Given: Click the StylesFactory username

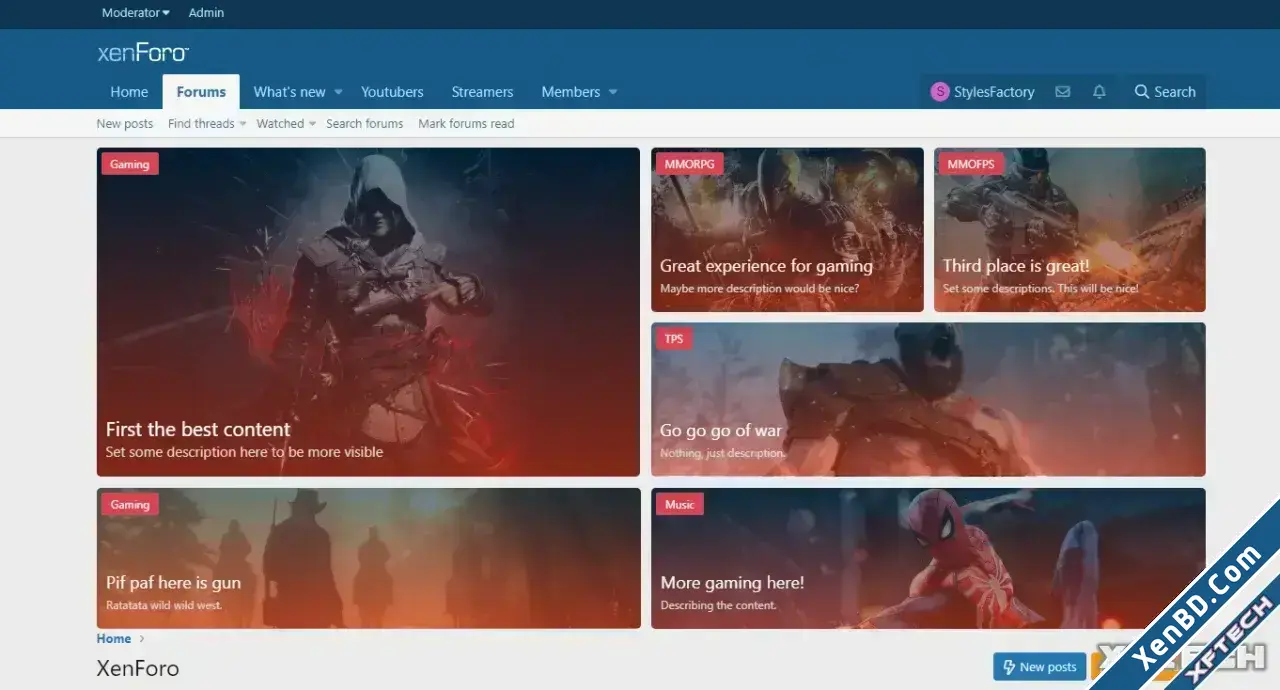Looking at the screenshot, I should [994, 92].
